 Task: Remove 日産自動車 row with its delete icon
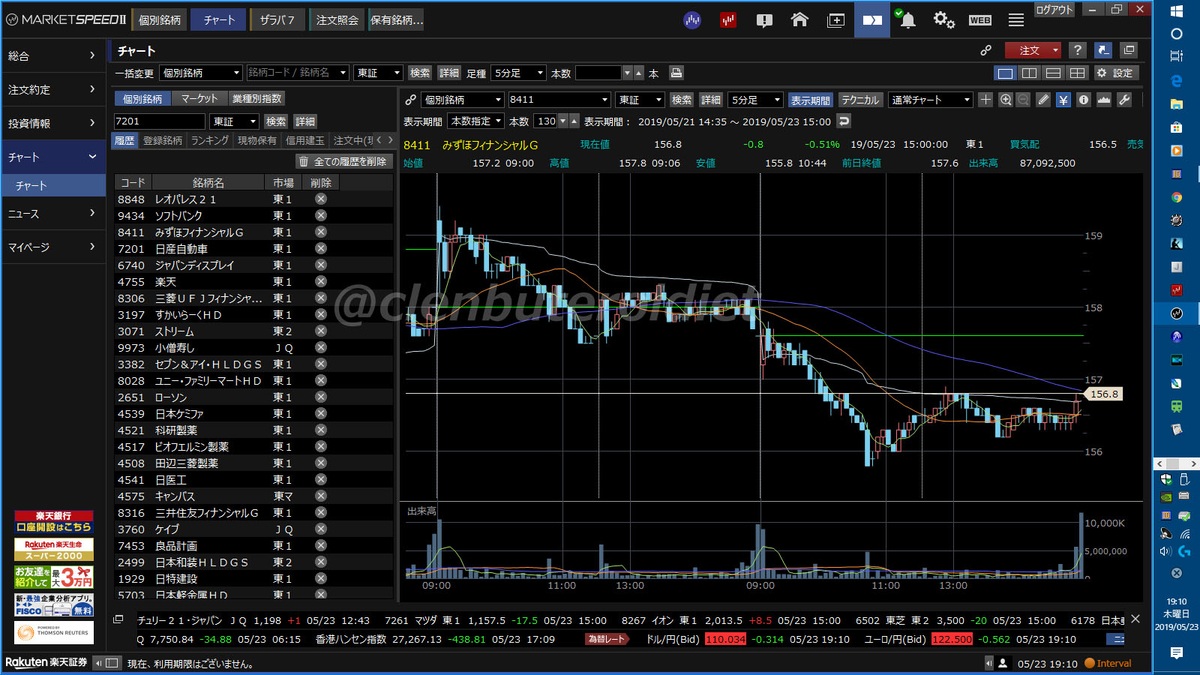tap(321, 248)
